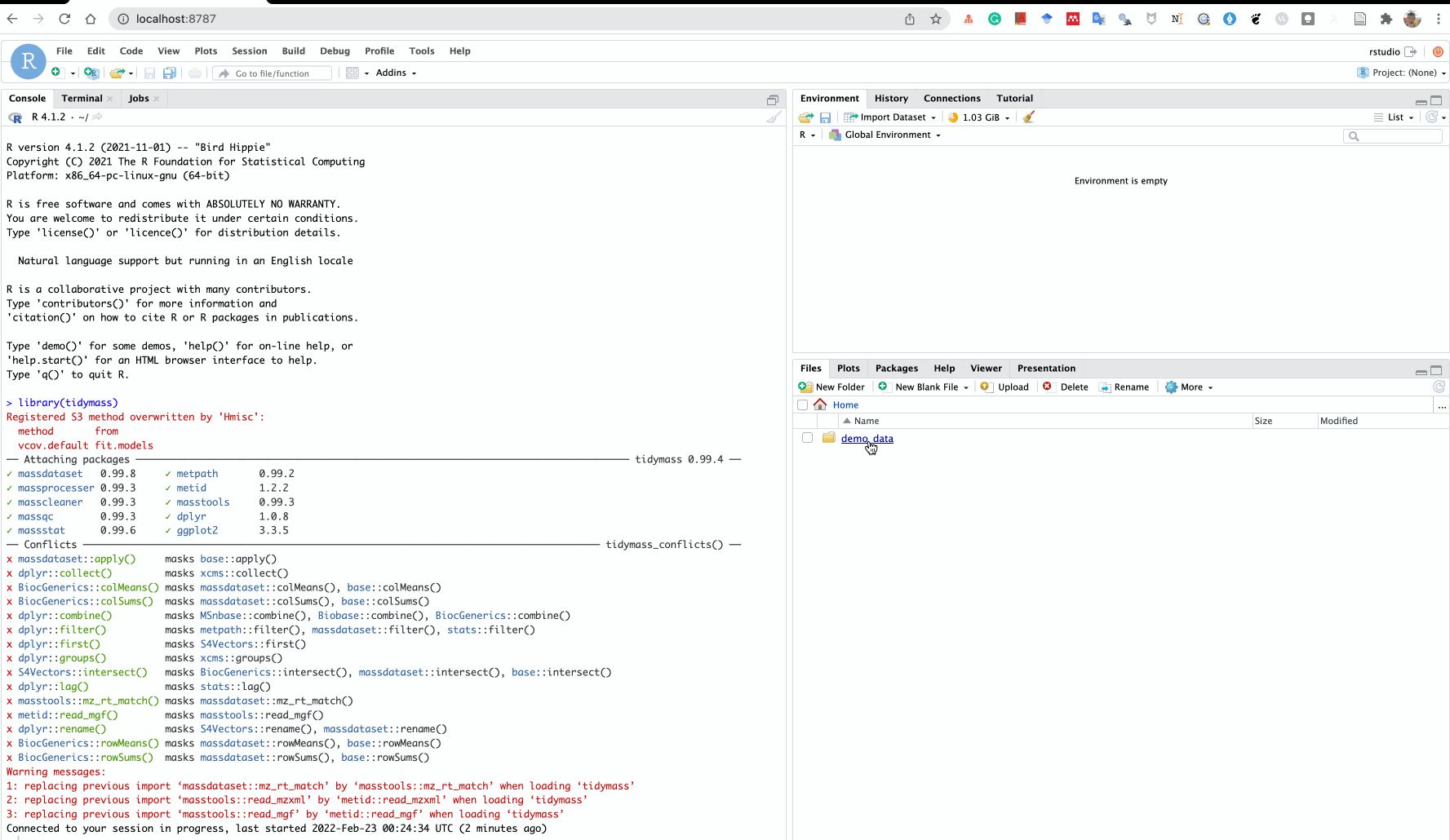The image size is (1450, 840).
Task: Click the open file folder icon
Action: pos(117,73)
